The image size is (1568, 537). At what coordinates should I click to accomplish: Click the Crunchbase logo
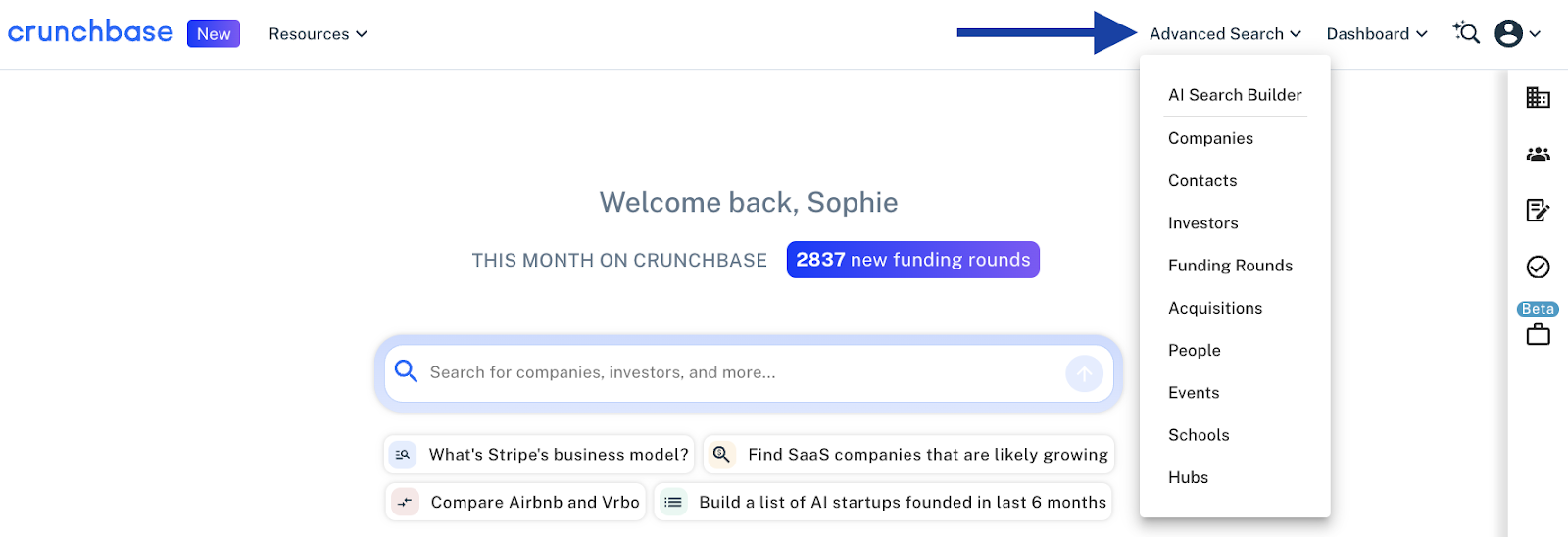90,32
